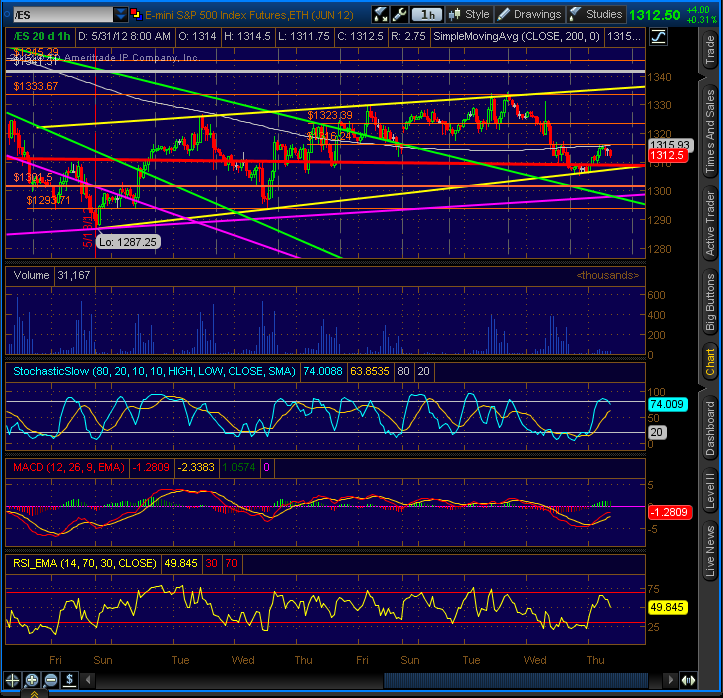Click the 20 stochastic level tag
This screenshot has height=698, width=723.
tap(657, 432)
